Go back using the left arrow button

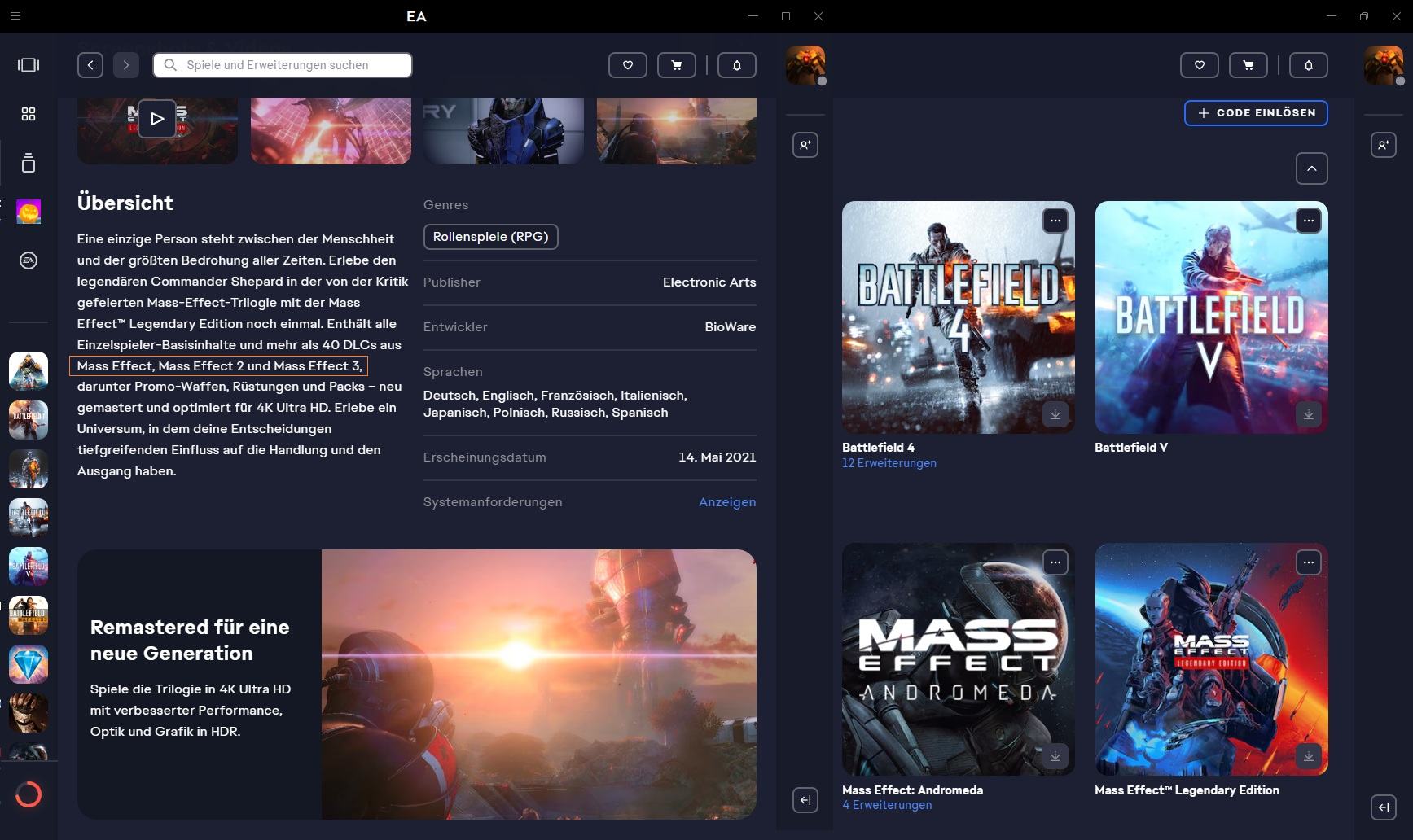click(x=90, y=65)
